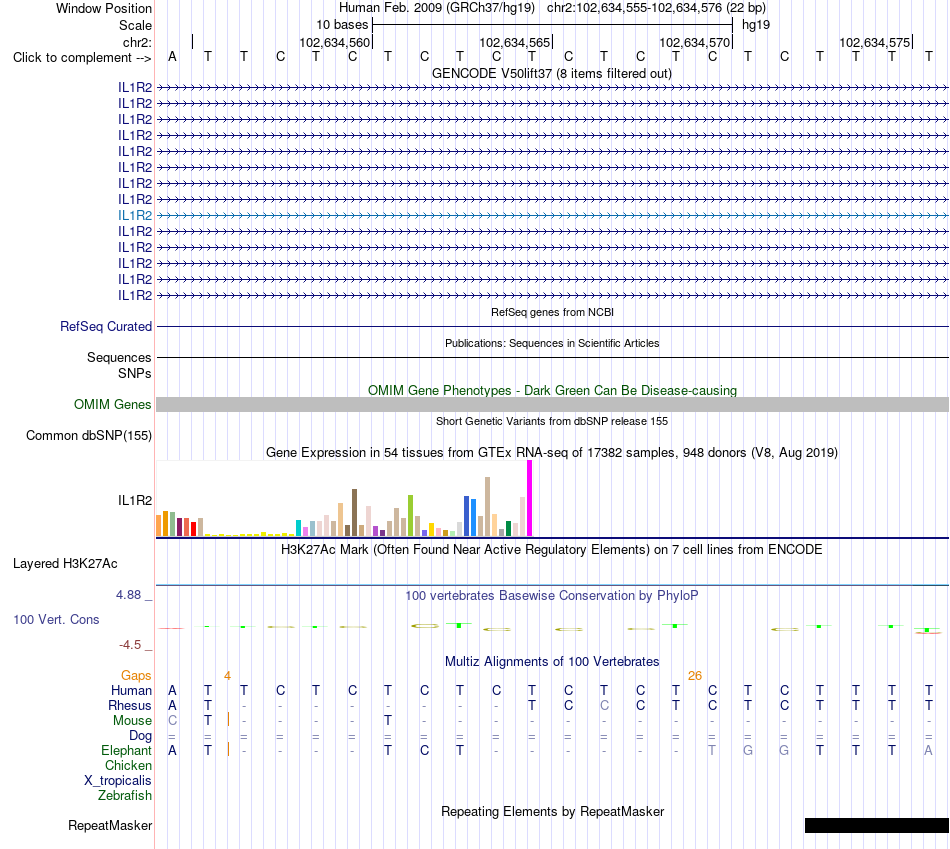Click the -4.5 PhyloP lower scale value
950x849 pixels.
pyautogui.click(x=130, y=645)
